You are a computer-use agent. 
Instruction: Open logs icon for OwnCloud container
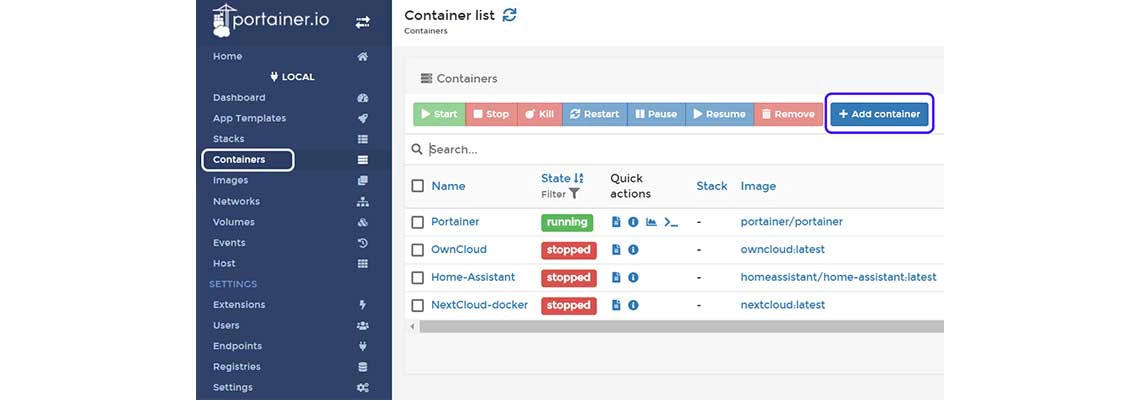[616, 250]
